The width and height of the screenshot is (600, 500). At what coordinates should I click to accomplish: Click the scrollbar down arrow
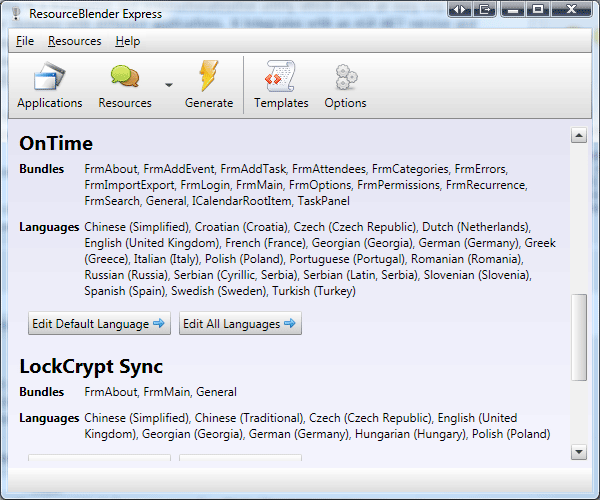(x=579, y=452)
